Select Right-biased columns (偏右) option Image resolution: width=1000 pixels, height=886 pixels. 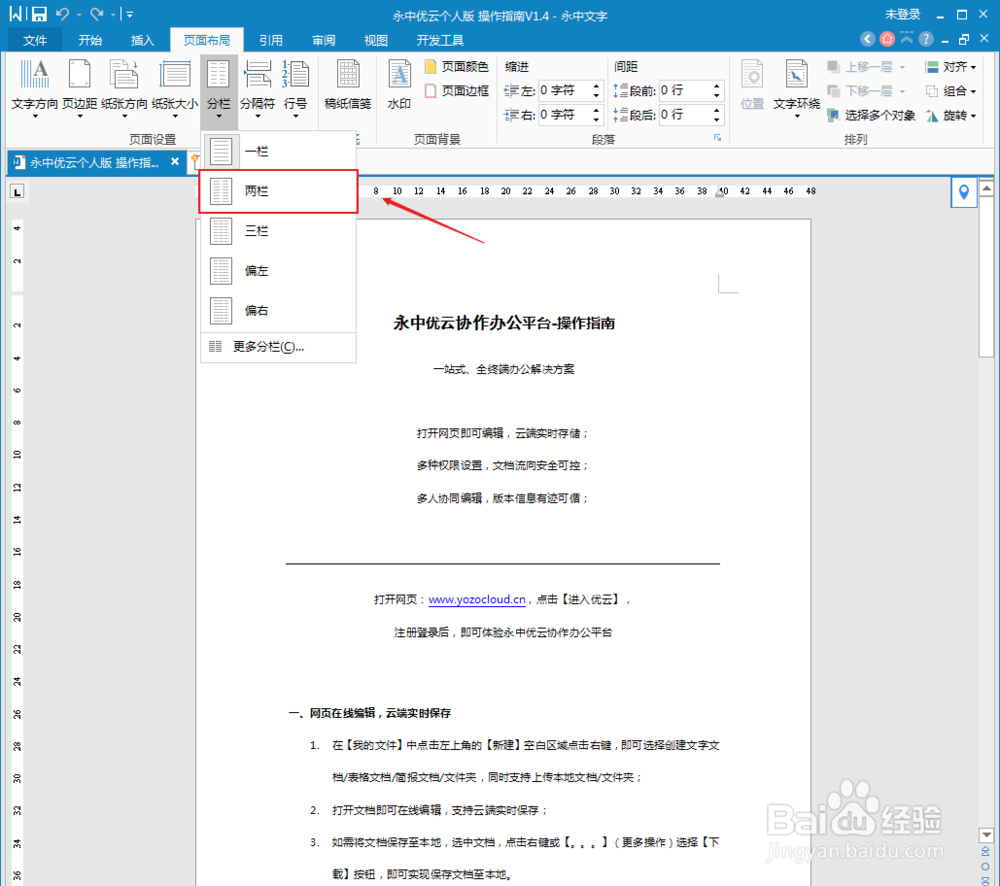pos(278,311)
